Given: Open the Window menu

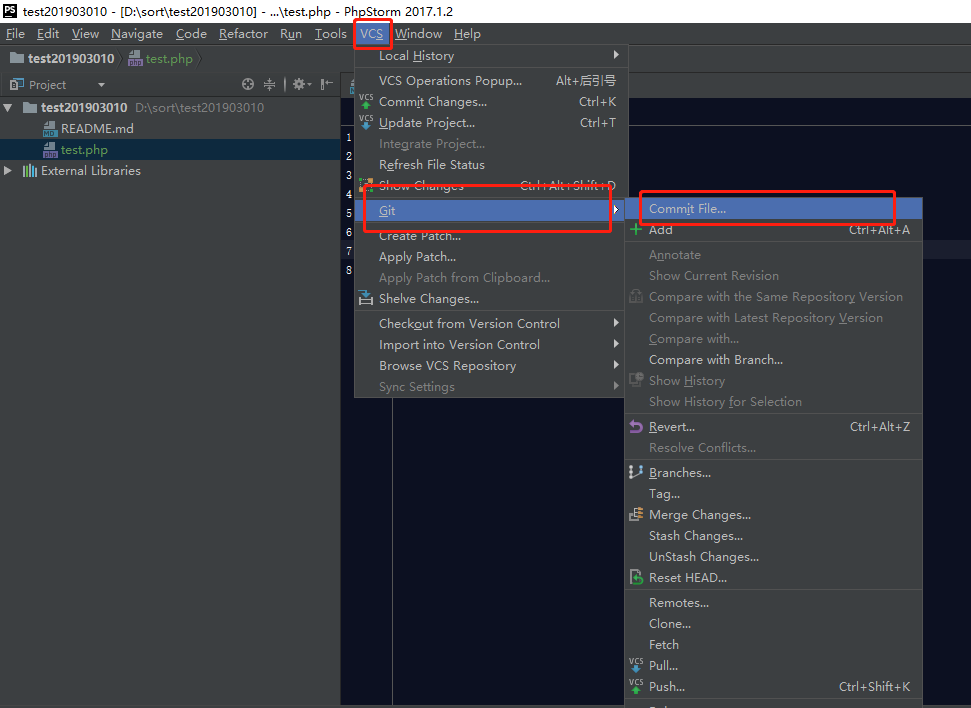Looking at the screenshot, I should pyautogui.click(x=418, y=34).
